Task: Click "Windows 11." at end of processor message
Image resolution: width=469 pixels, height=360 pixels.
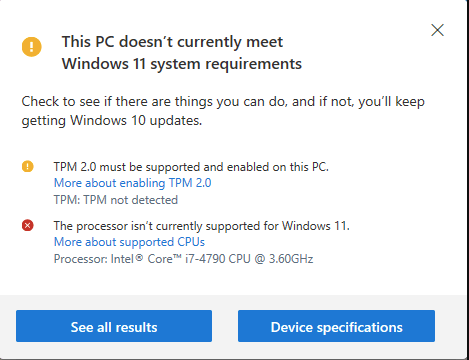Action: click(316, 226)
